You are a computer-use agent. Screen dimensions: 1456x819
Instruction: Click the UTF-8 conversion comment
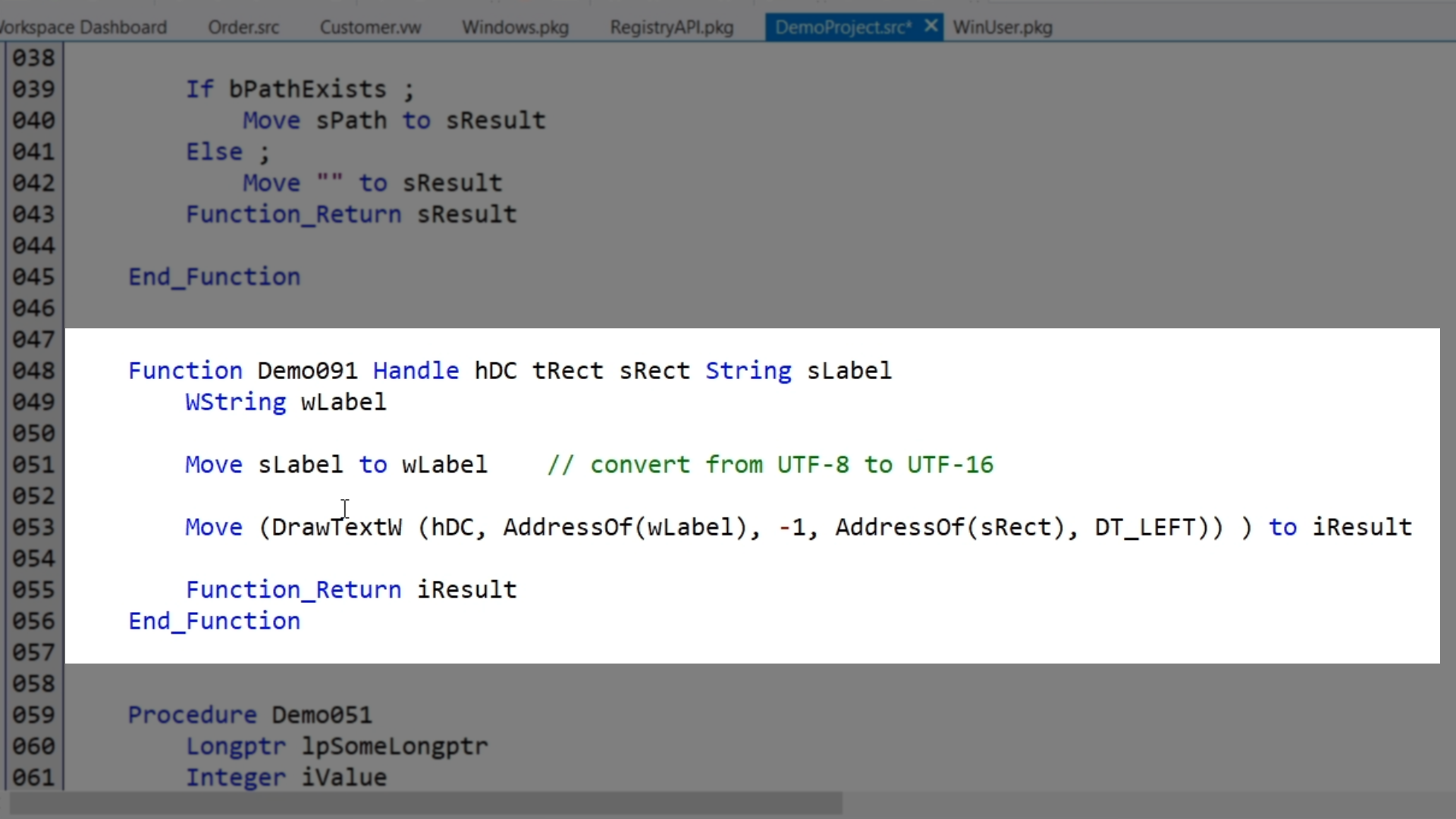tap(770, 465)
